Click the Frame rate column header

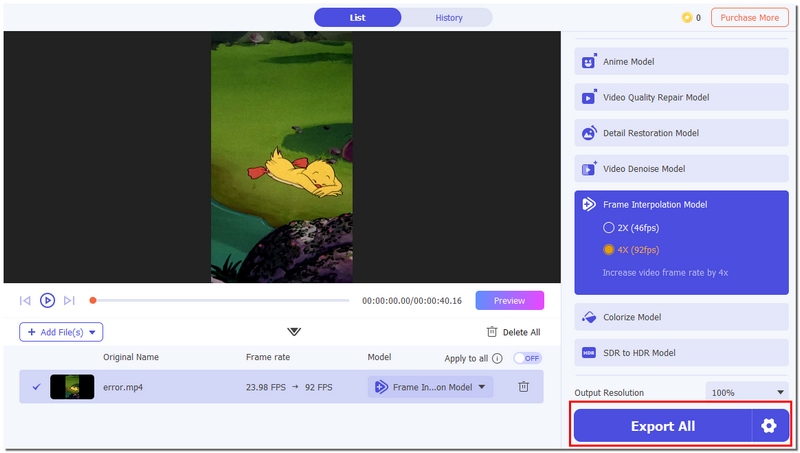pos(268,357)
